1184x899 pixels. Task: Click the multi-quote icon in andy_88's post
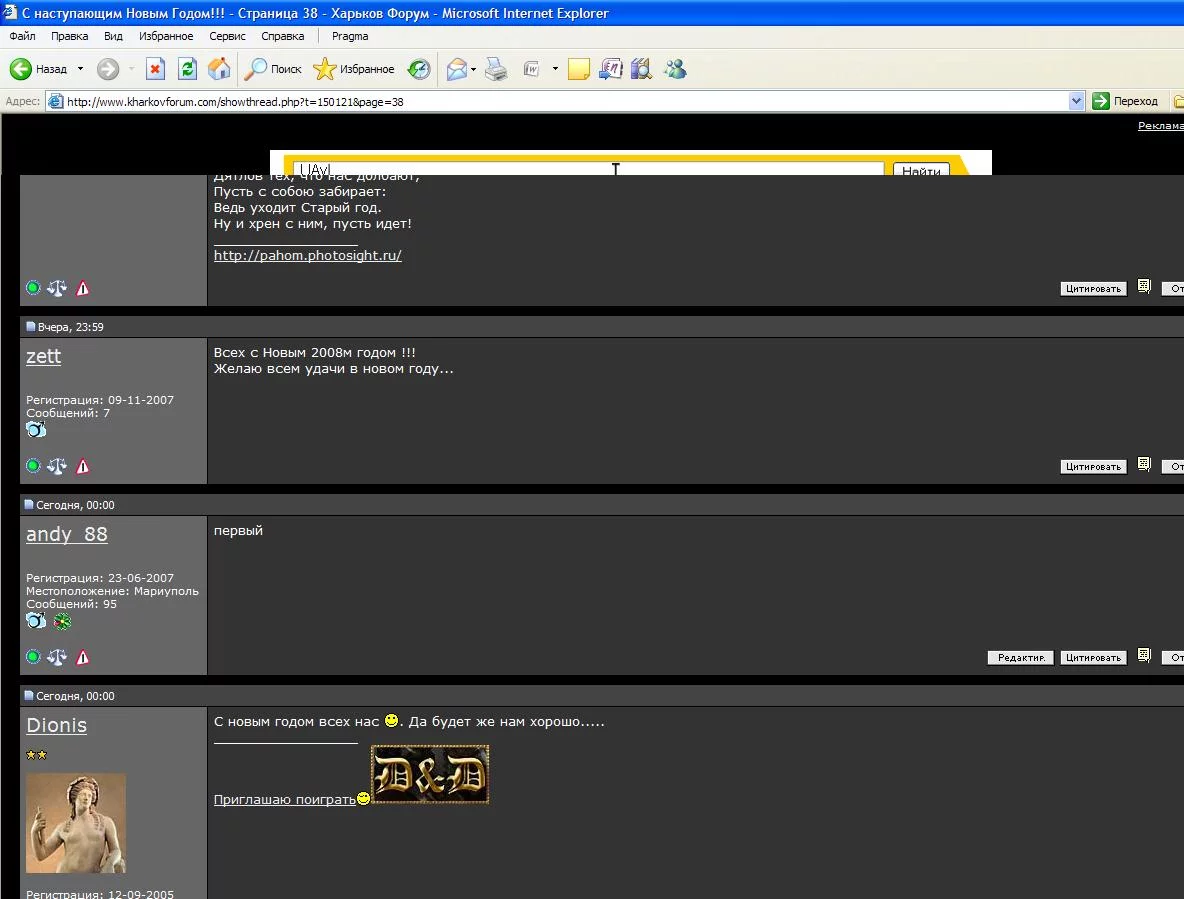(x=1144, y=655)
